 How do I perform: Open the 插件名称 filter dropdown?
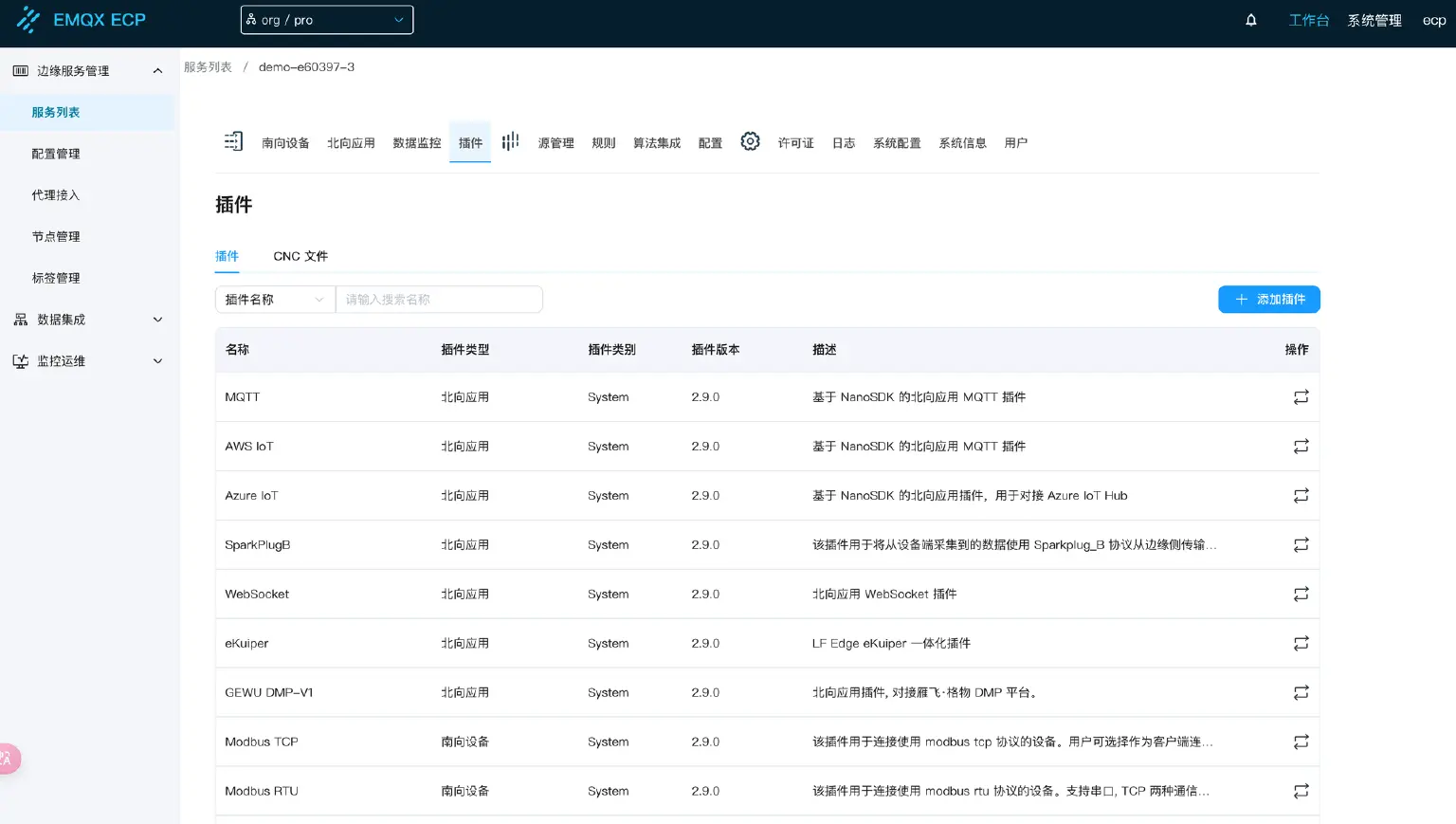pos(274,299)
